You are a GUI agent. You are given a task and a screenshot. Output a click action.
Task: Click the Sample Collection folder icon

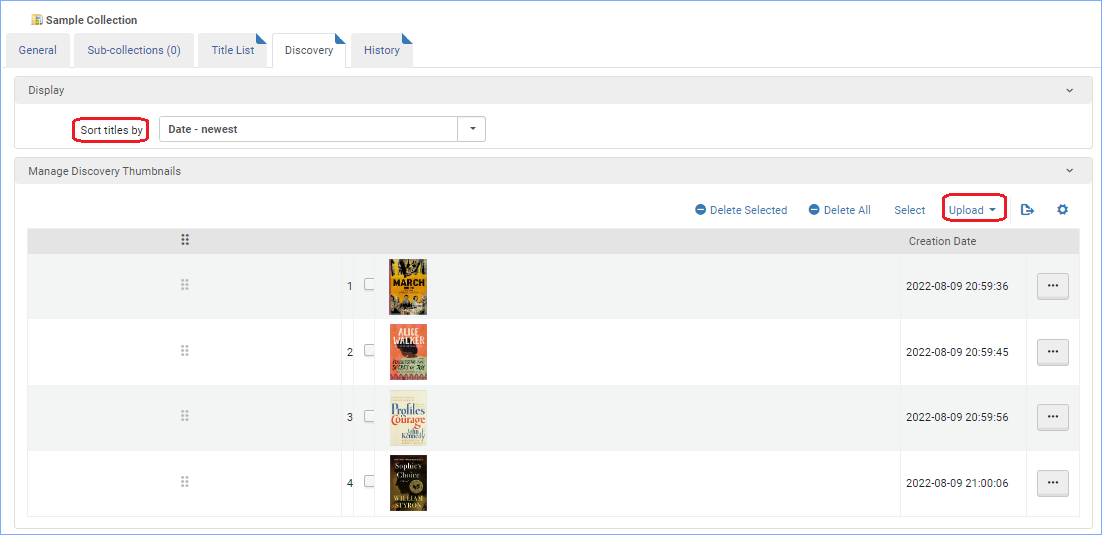tap(37, 20)
